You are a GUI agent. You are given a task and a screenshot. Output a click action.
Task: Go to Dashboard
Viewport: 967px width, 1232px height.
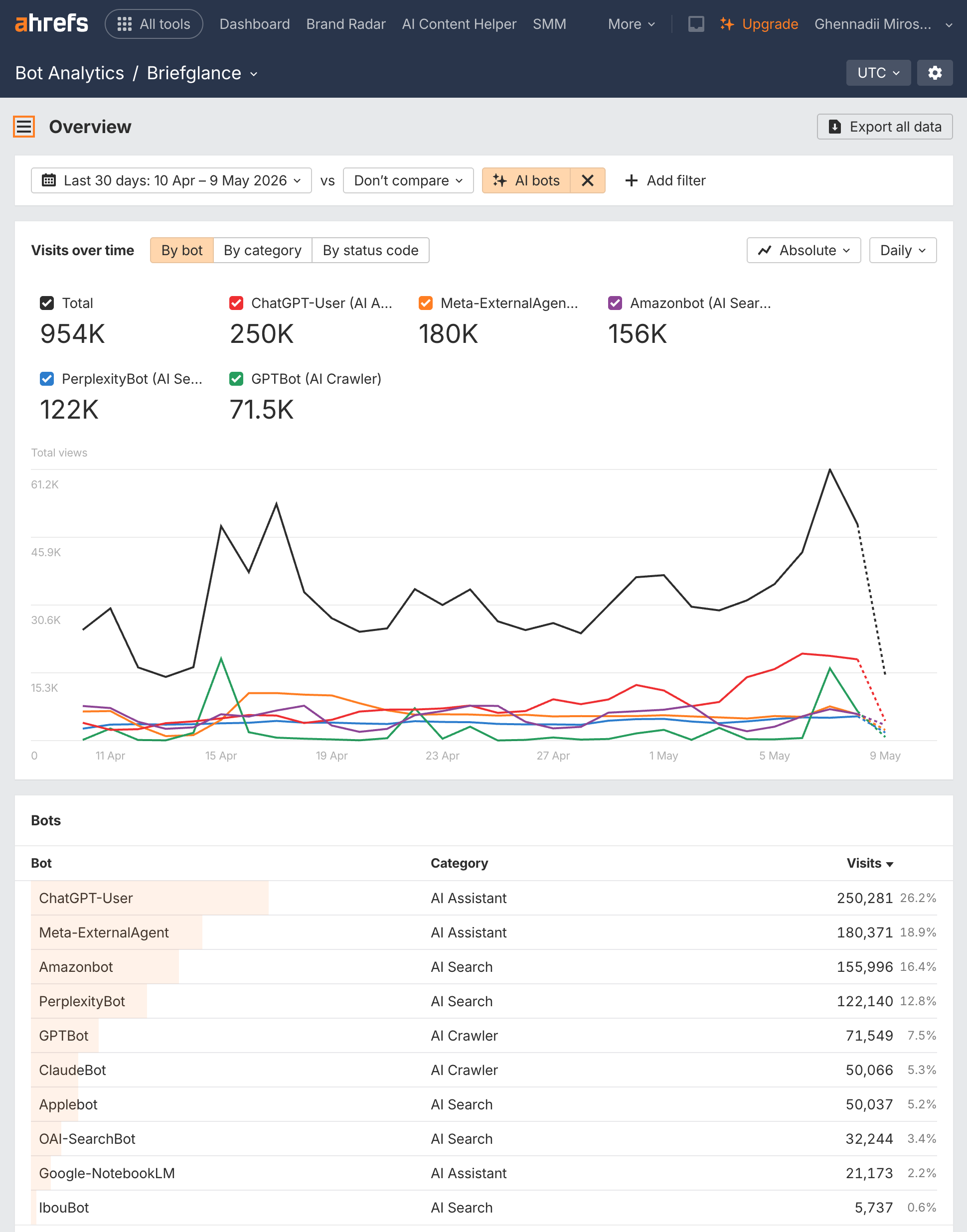click(x=254, y=24)
